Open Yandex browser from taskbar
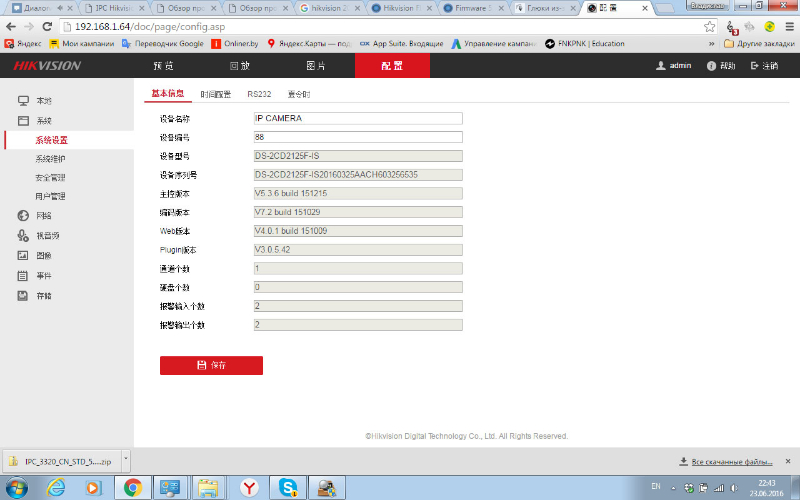The height and width of the screenshot is (500, 800). coord(249,488)
